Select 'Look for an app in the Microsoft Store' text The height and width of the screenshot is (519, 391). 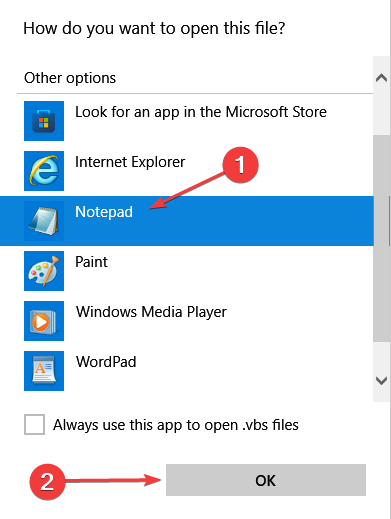tap(201, 112)
